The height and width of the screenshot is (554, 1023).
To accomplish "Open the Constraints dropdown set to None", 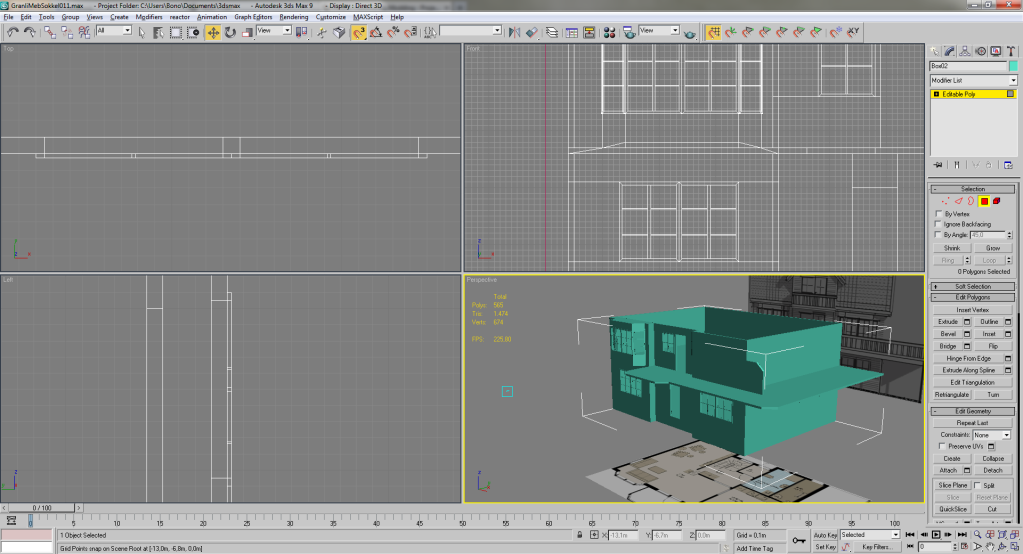I will (991, 435).
